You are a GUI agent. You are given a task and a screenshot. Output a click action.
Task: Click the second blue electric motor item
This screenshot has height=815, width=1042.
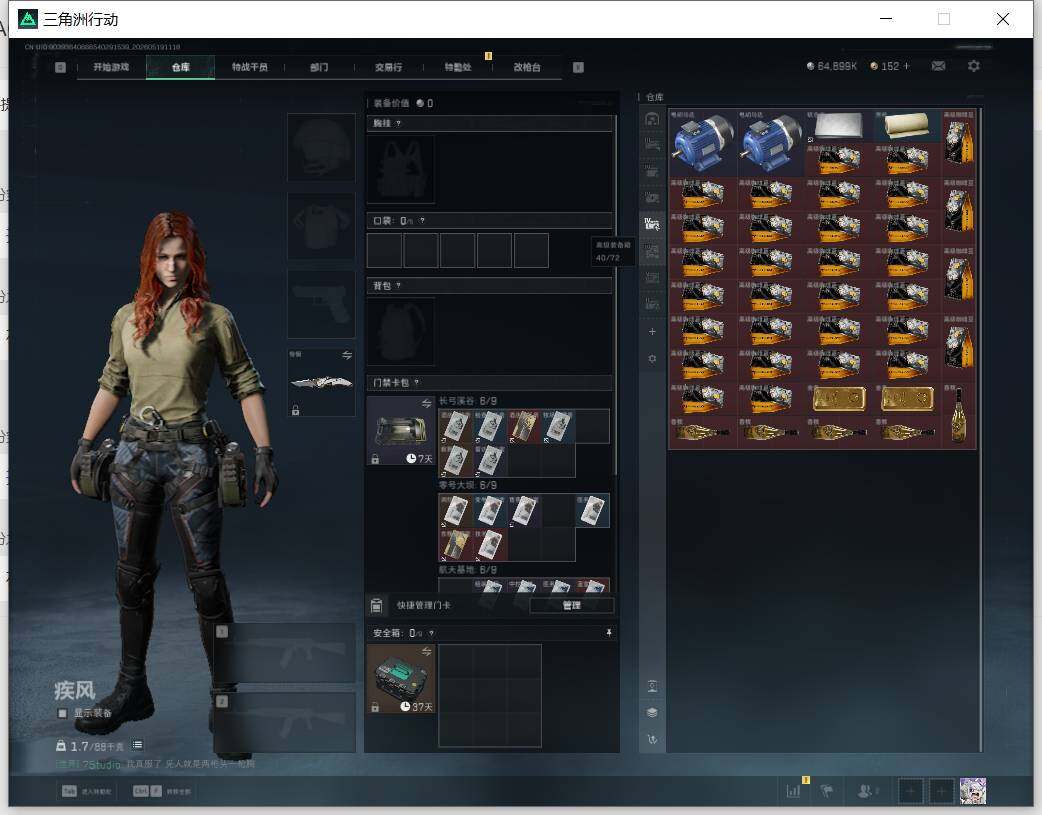tap(772, 143)
